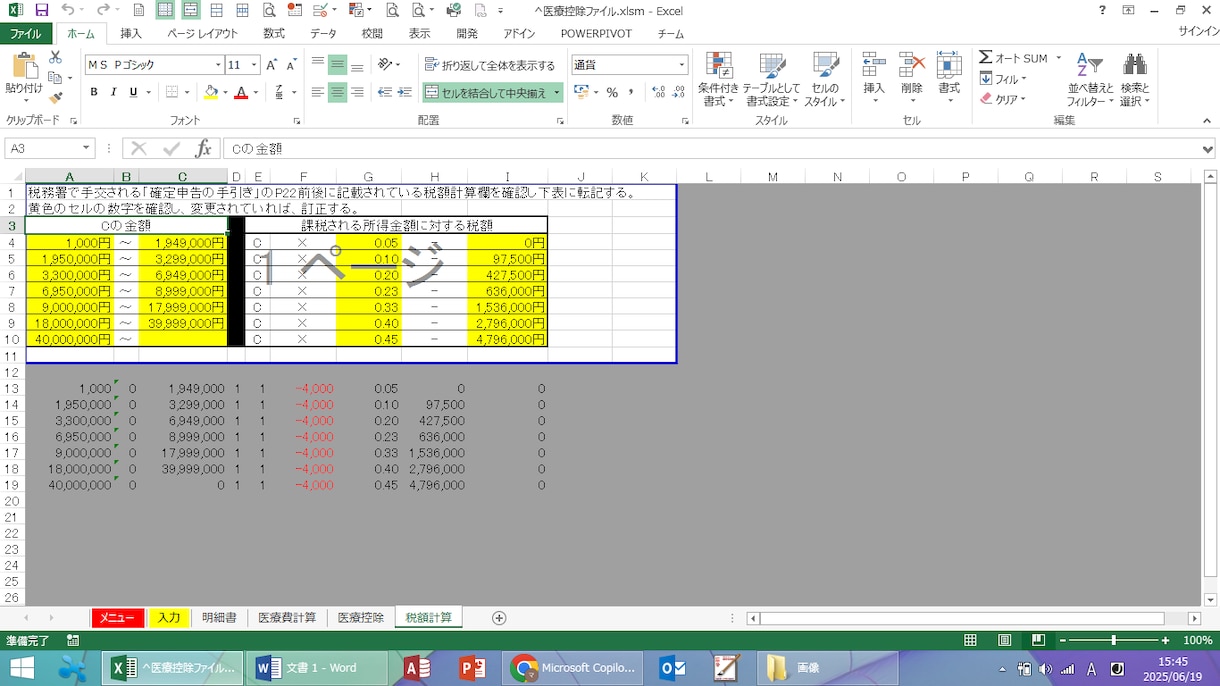
Task: Apply percent style with the % icon
Action: 612,92
